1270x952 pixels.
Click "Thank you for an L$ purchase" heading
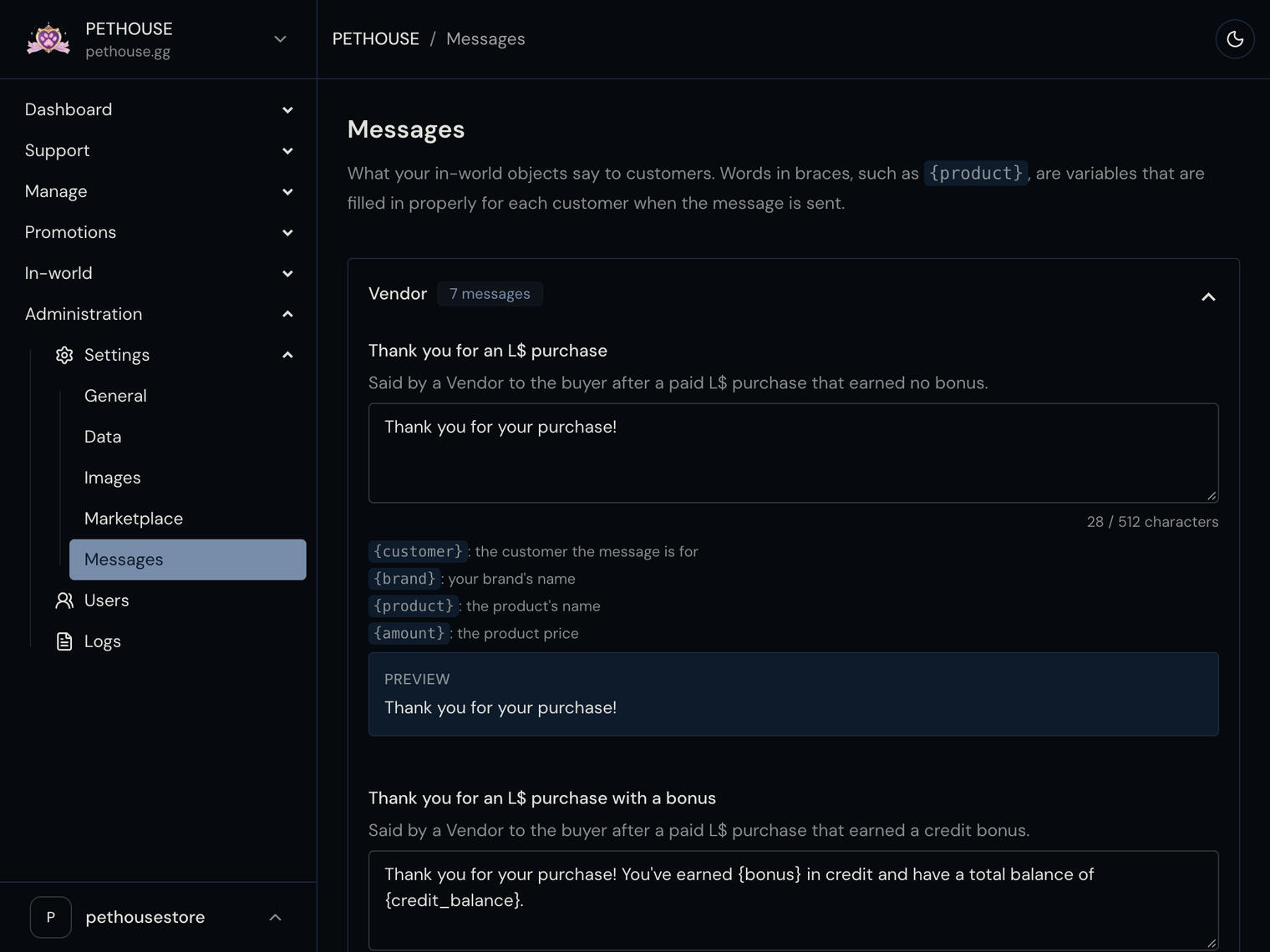(x=488, y=351)
